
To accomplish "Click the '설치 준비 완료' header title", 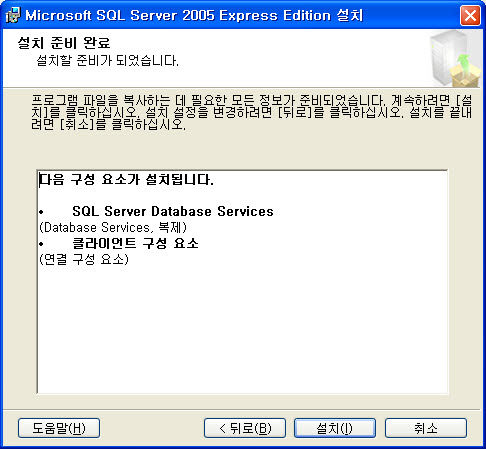I will 64,43.
